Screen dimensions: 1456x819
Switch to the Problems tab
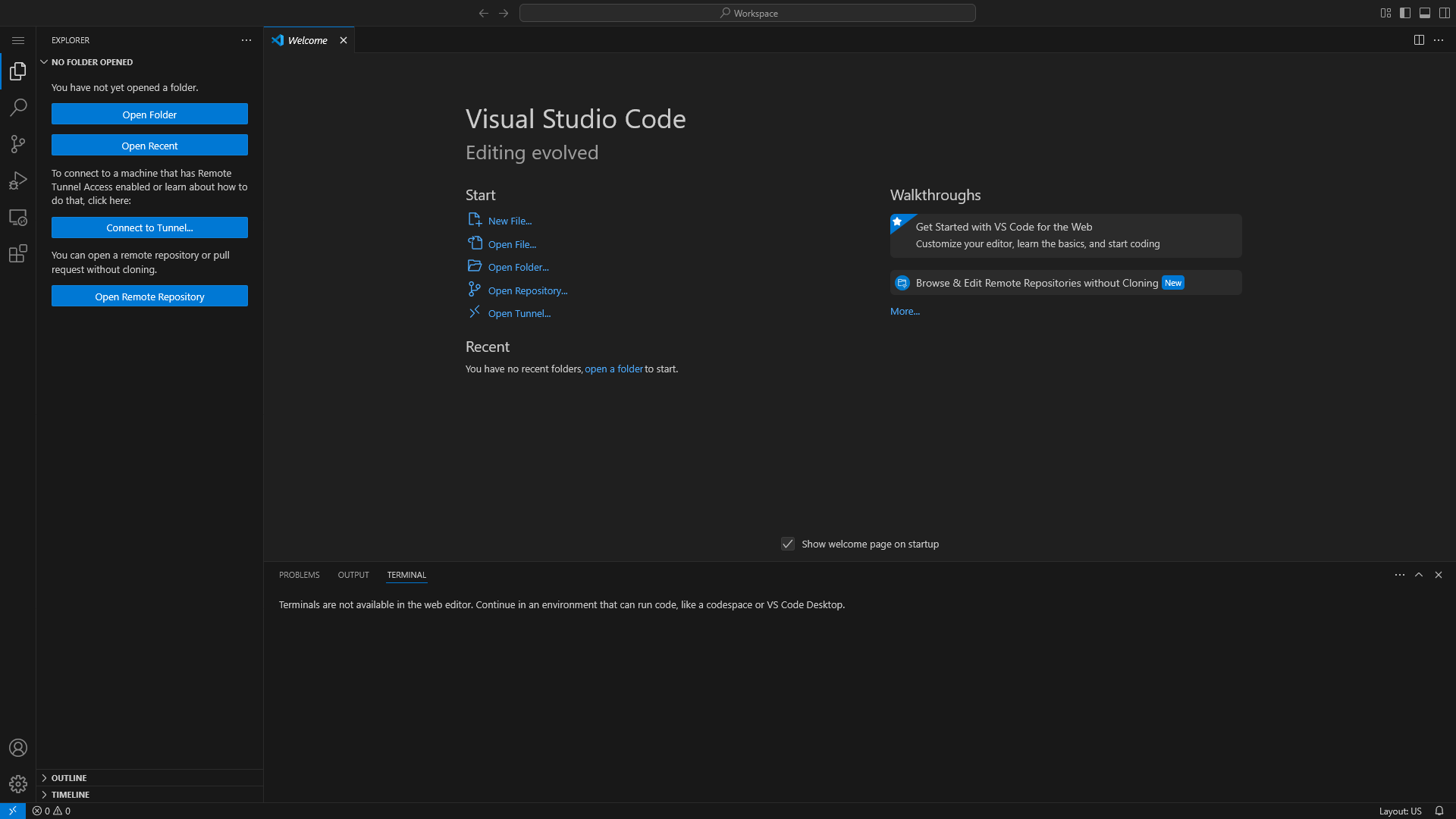point(300,575)
